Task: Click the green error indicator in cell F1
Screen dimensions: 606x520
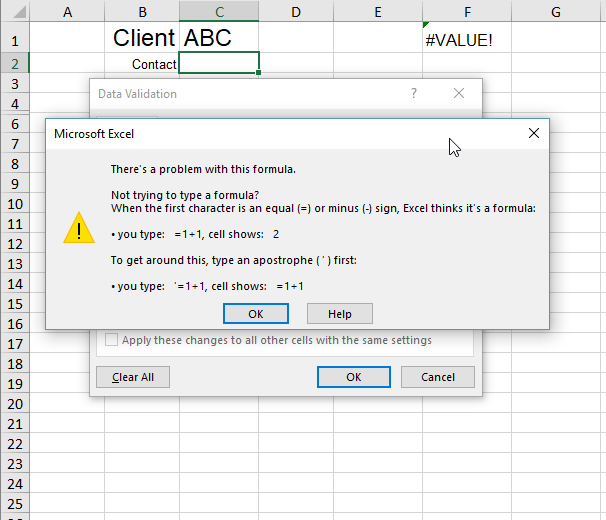Action: tap(426, 25)
